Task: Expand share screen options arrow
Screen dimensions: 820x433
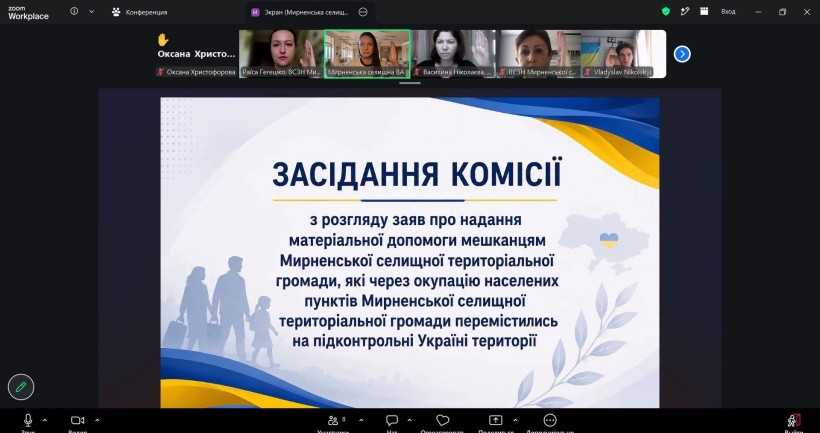Action: [515, 420]
